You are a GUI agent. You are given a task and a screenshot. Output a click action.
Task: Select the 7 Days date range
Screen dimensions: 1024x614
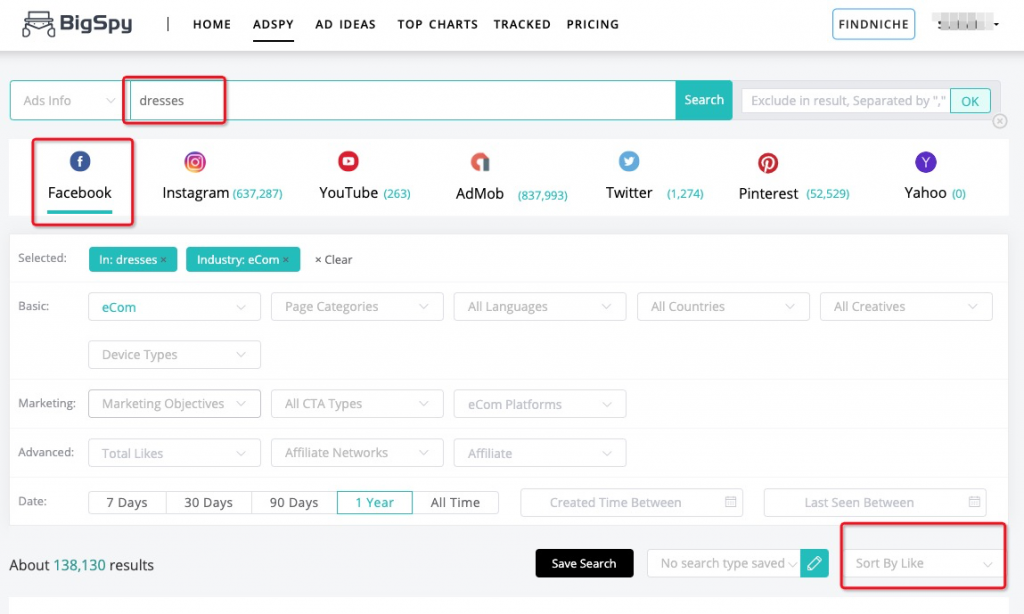[x=127, y=502]
